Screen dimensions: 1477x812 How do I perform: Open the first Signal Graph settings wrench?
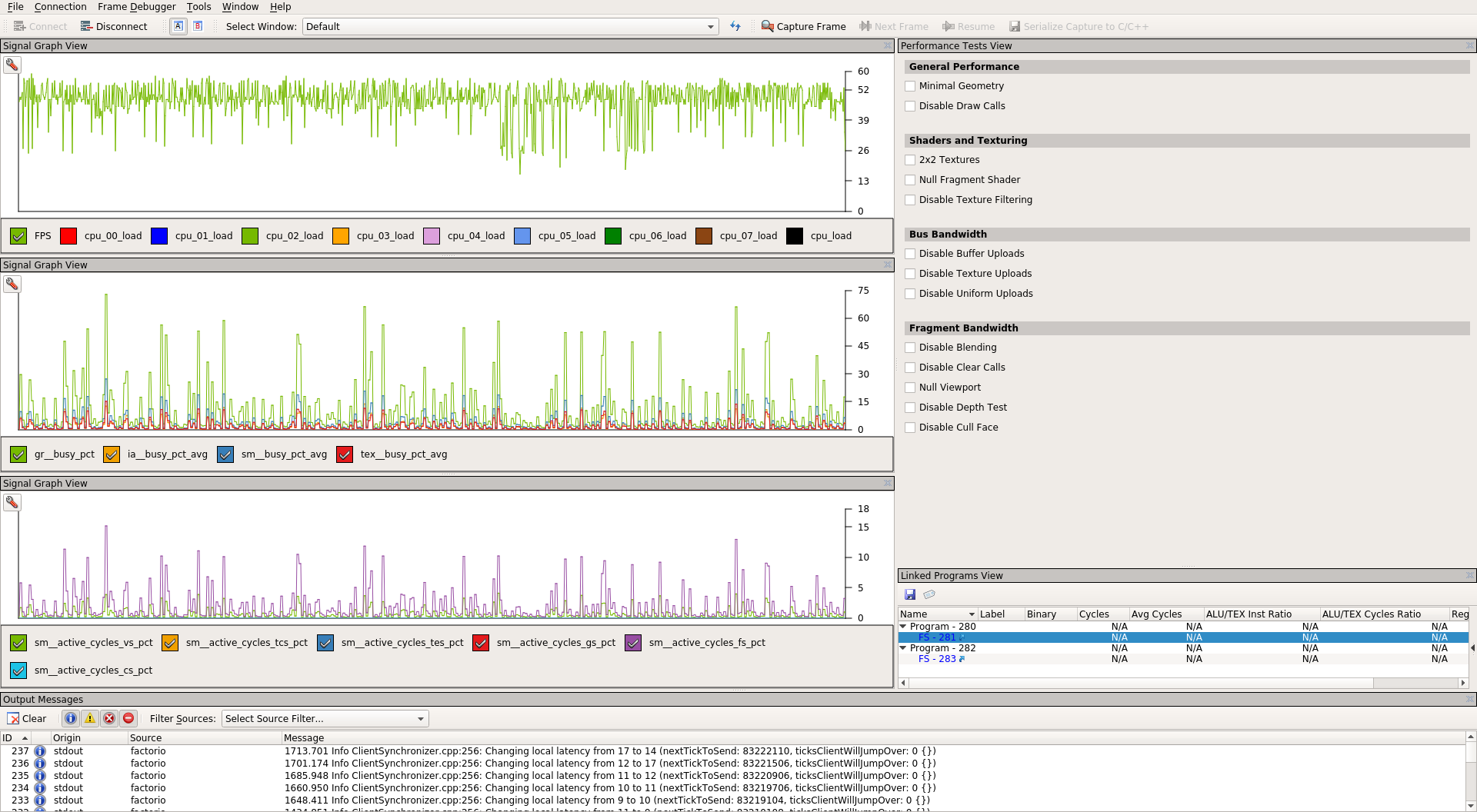coord(12,65)
